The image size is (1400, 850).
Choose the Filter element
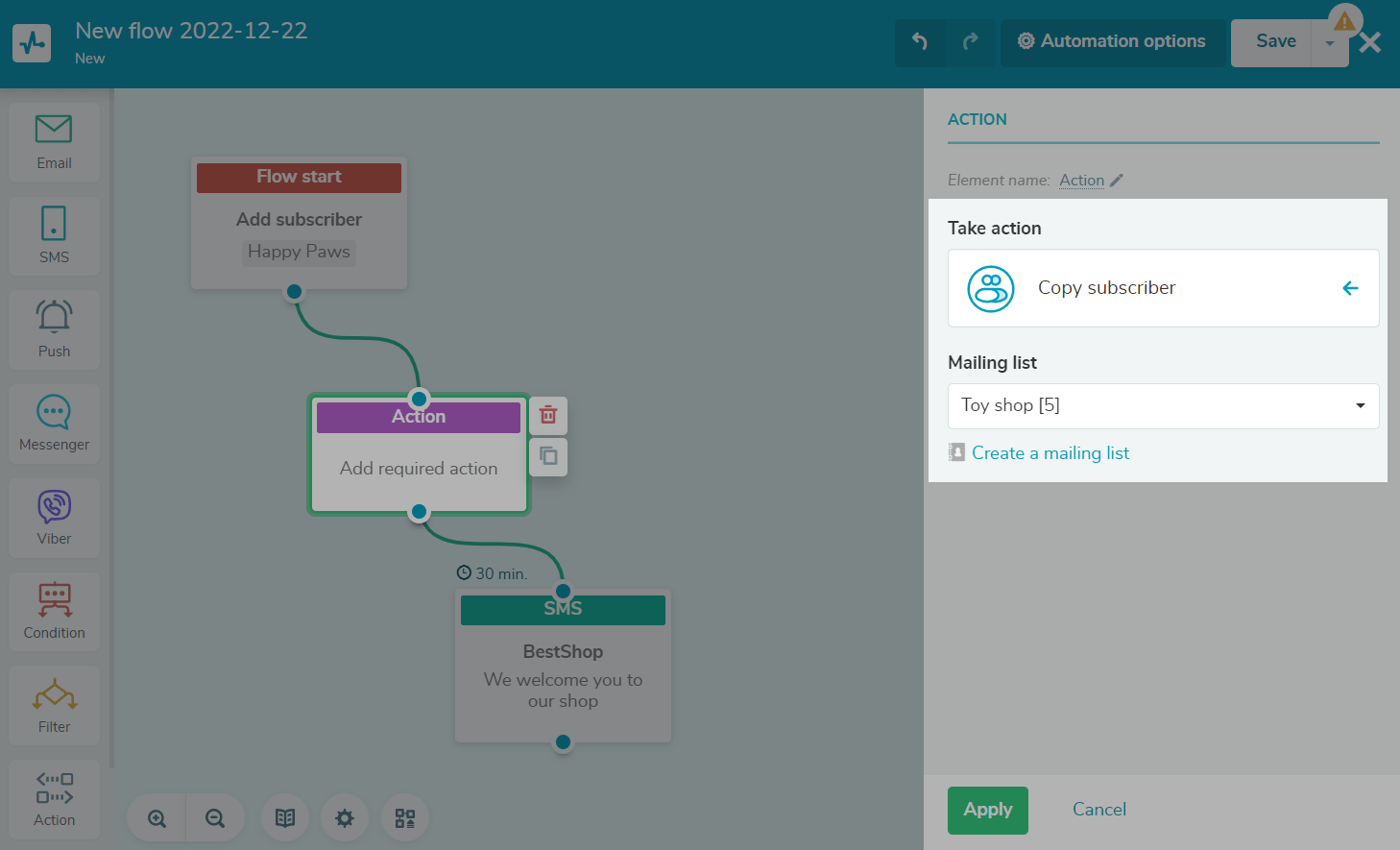(54, 705)
